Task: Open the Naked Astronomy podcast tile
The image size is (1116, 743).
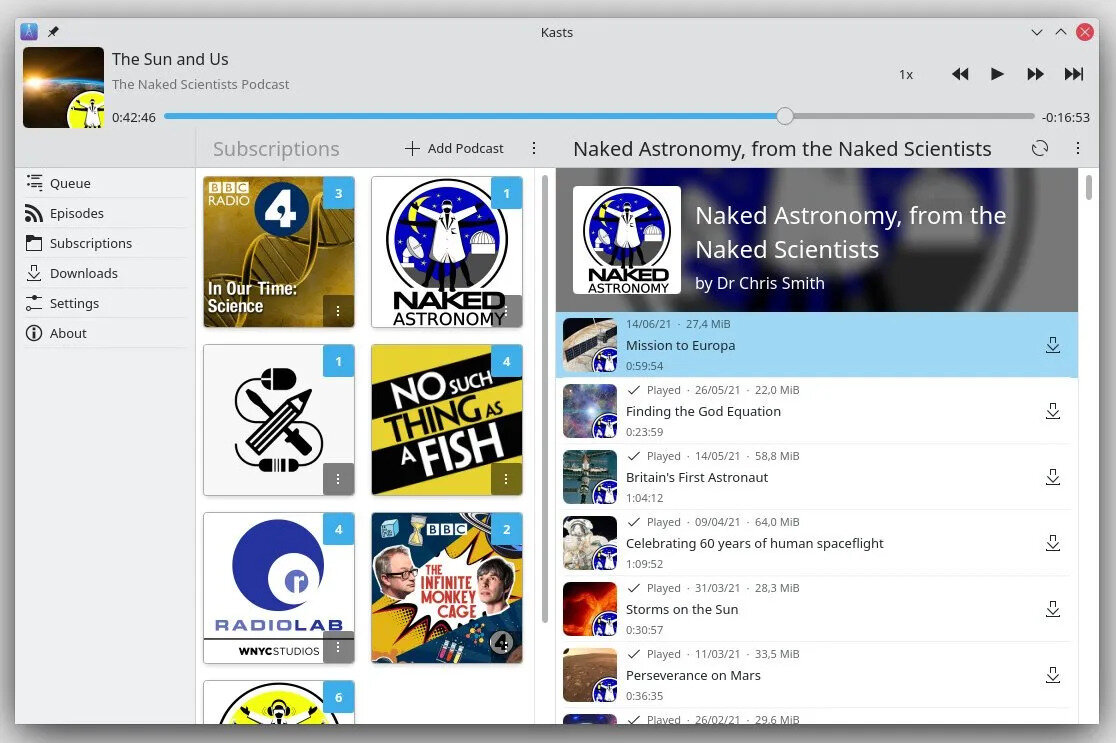Action: point(447,252)
